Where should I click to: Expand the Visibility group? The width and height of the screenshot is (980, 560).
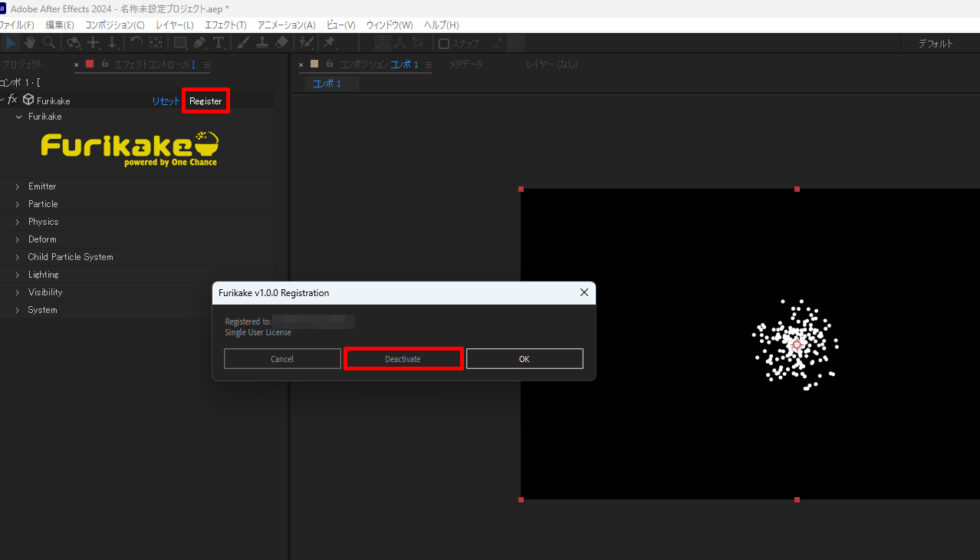click(18, 292)
